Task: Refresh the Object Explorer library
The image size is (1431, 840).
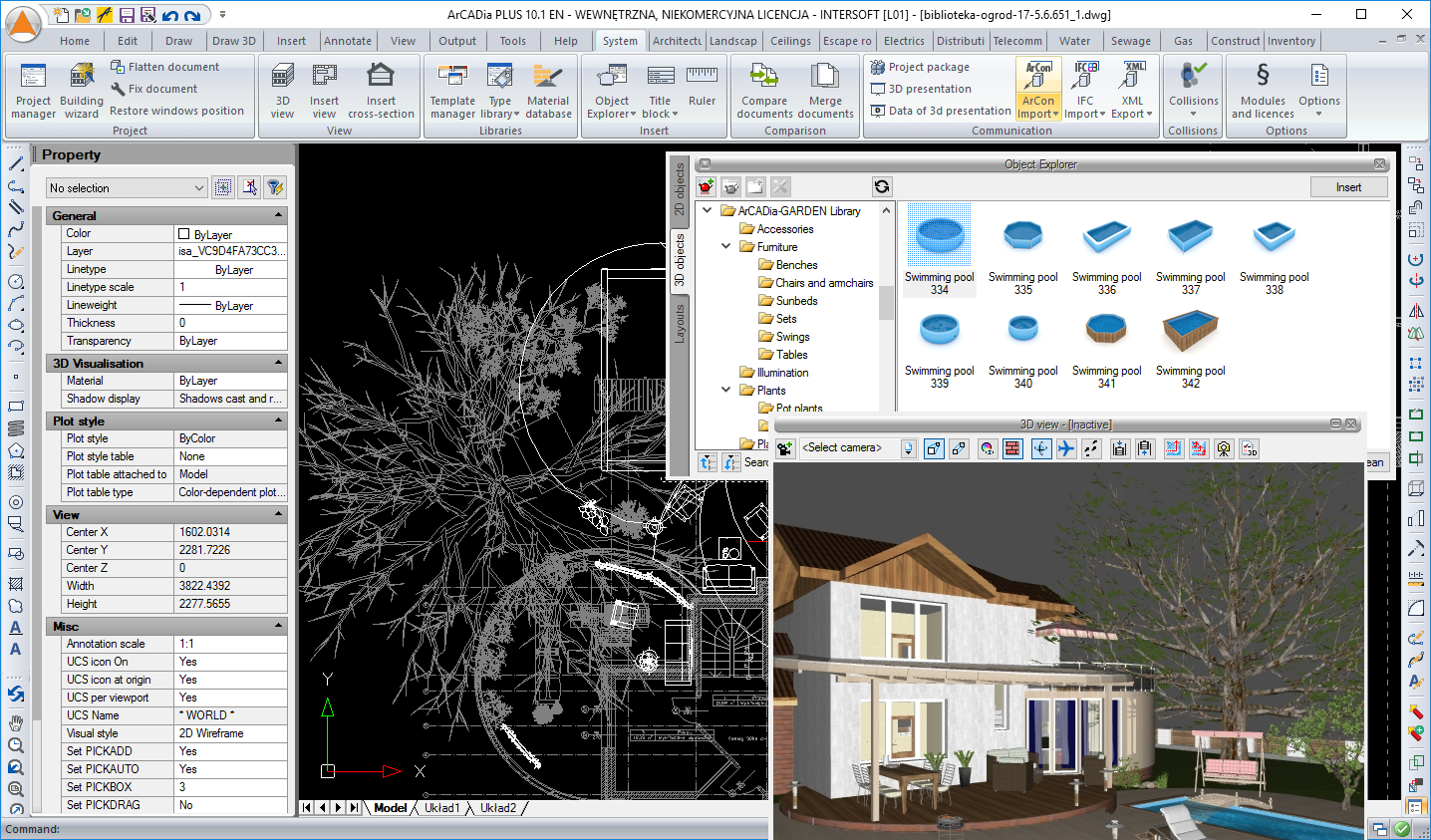Action: coord(881,187)
